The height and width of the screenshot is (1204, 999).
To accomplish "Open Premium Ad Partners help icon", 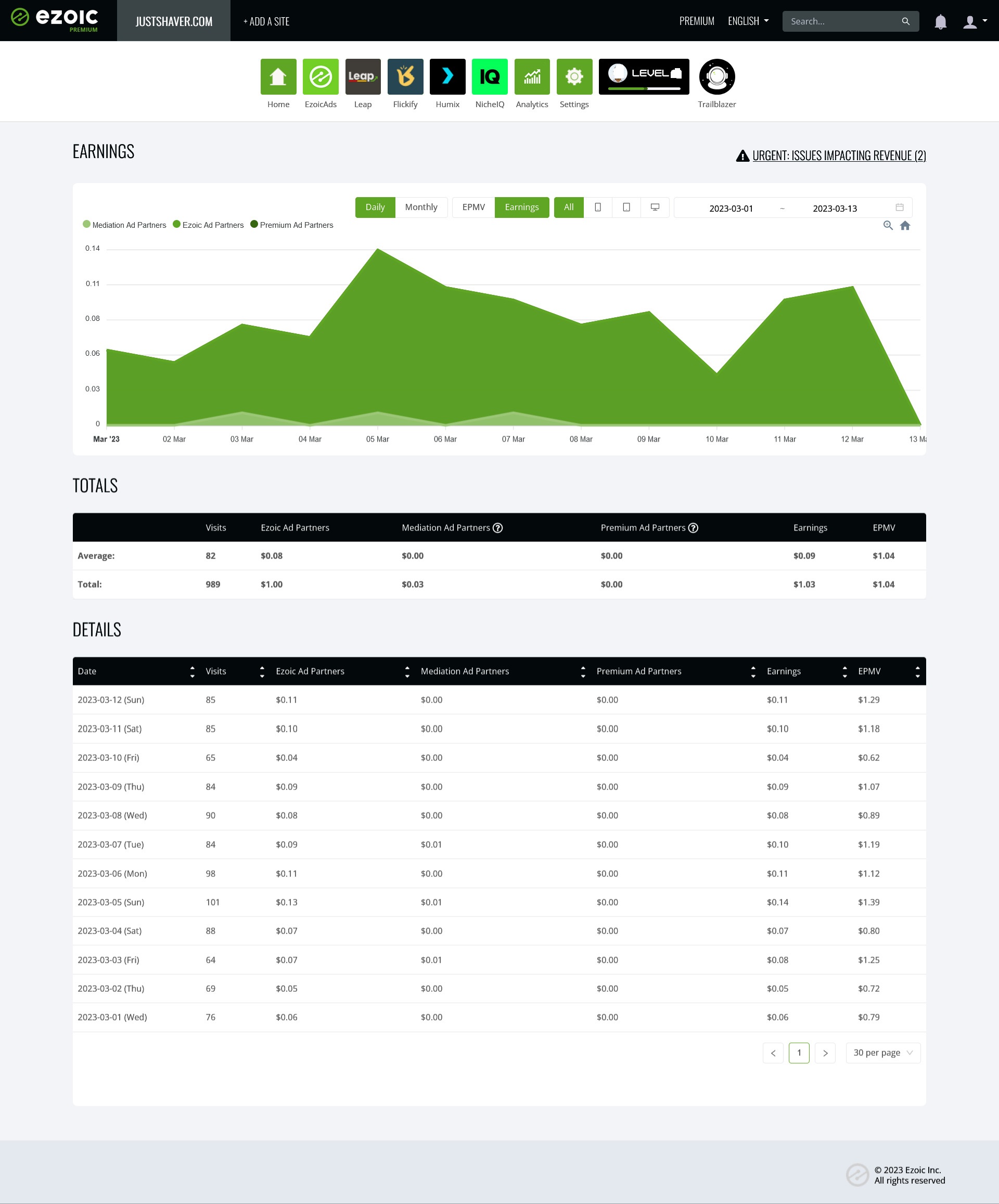I will (694, 527).
